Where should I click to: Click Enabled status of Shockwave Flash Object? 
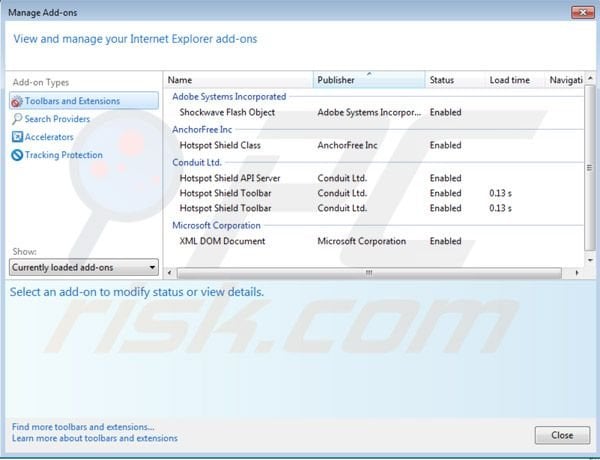[x=445, y=112]
